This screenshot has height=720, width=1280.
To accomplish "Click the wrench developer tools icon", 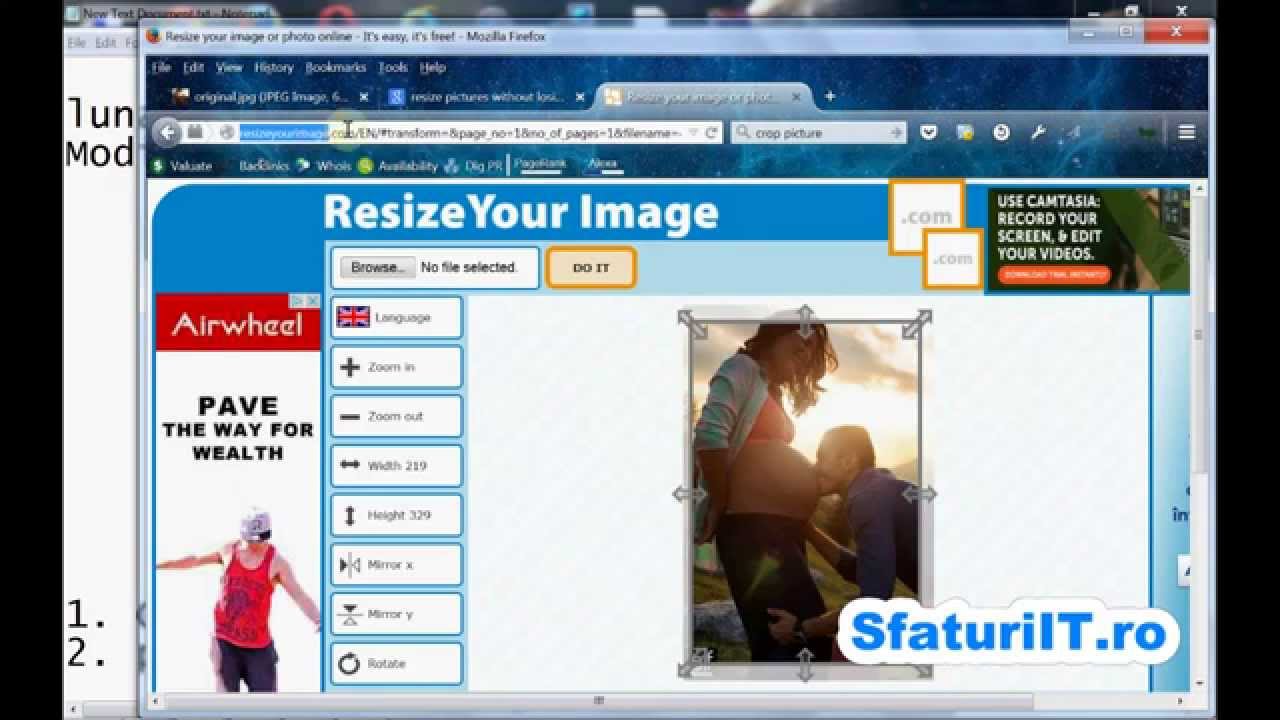I will [1037, 132].
